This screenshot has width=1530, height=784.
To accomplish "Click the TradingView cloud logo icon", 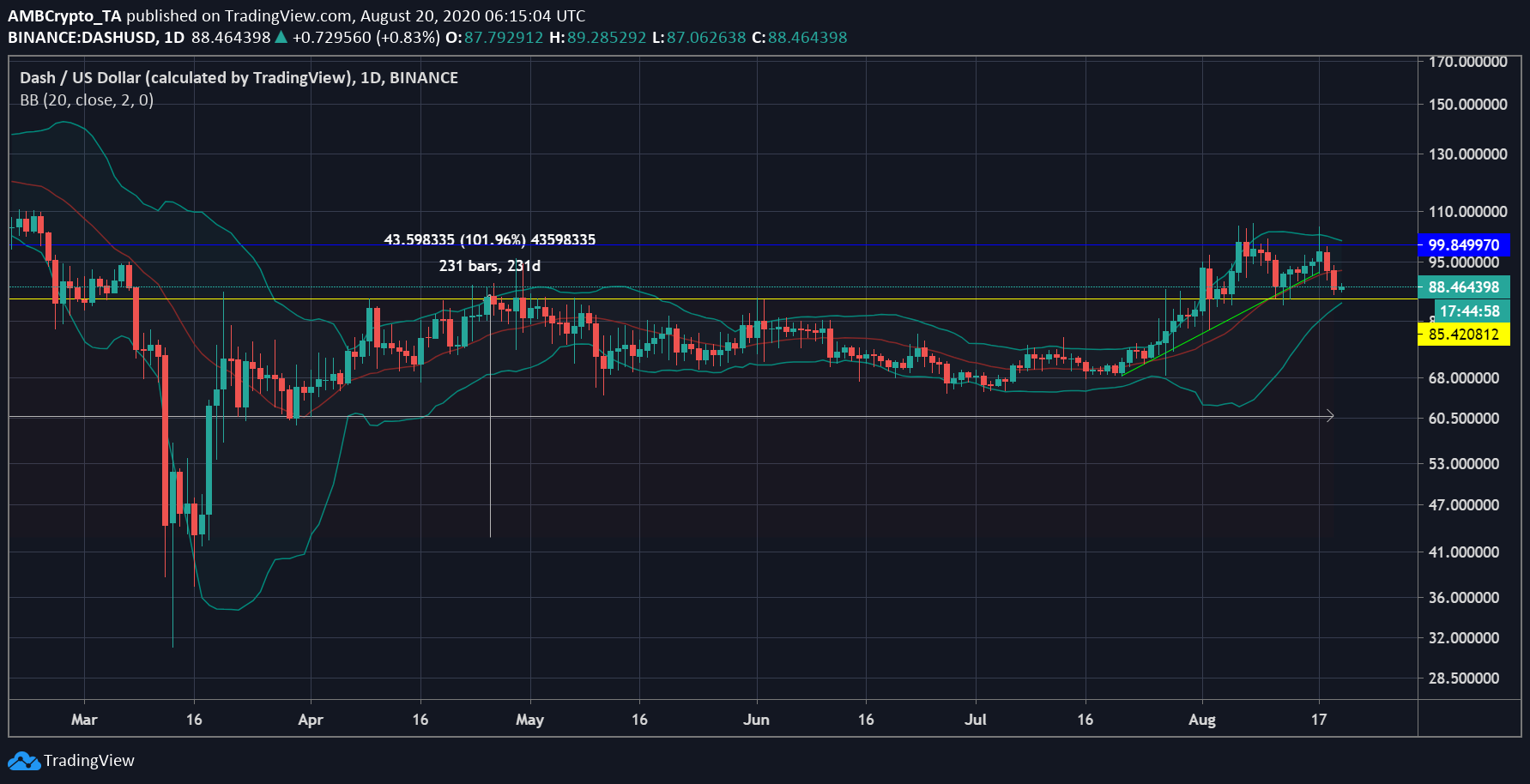I will click(x=23, y=761).
